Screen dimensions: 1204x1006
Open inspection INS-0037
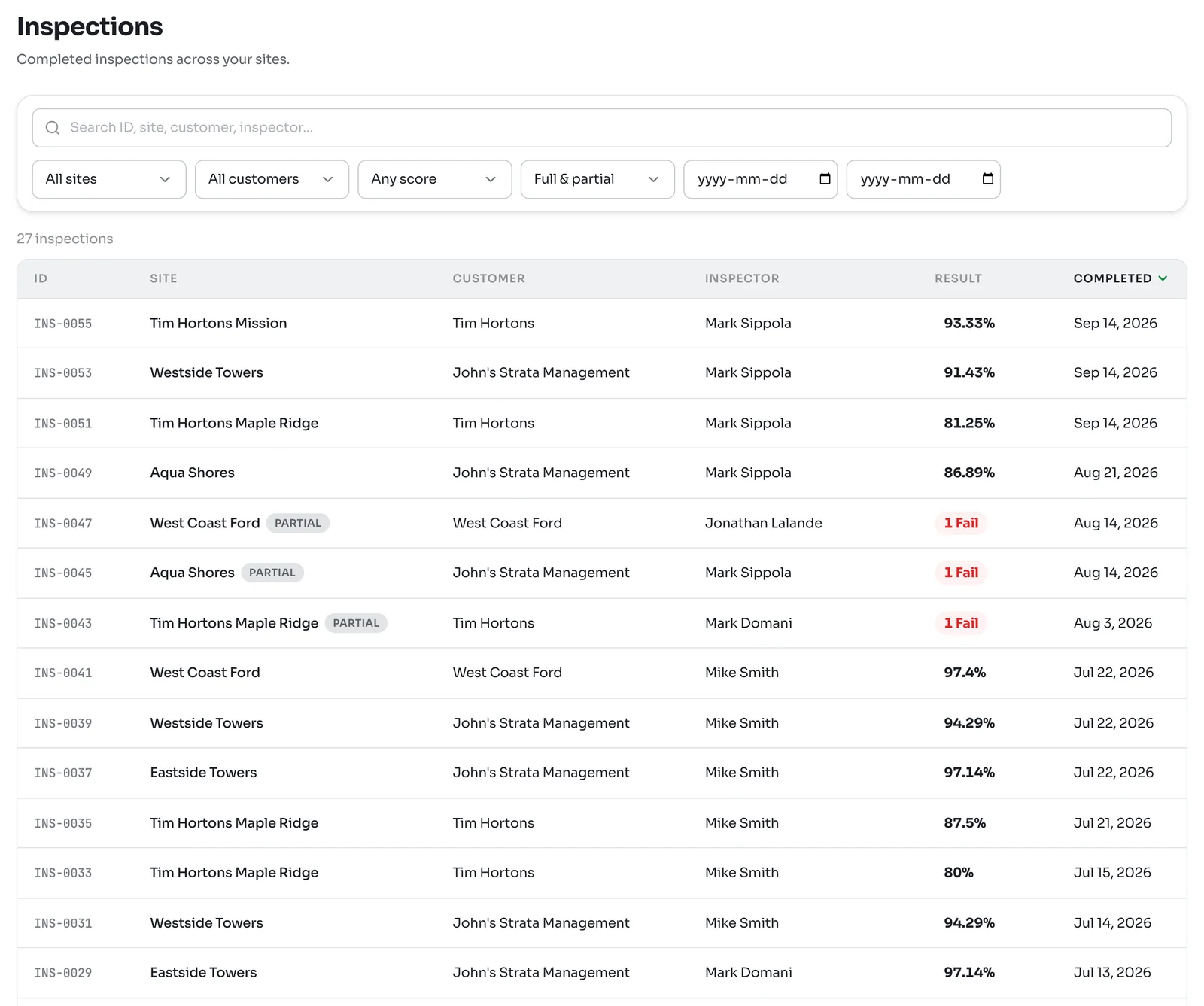pyautogui.click(x=601, y=773)
